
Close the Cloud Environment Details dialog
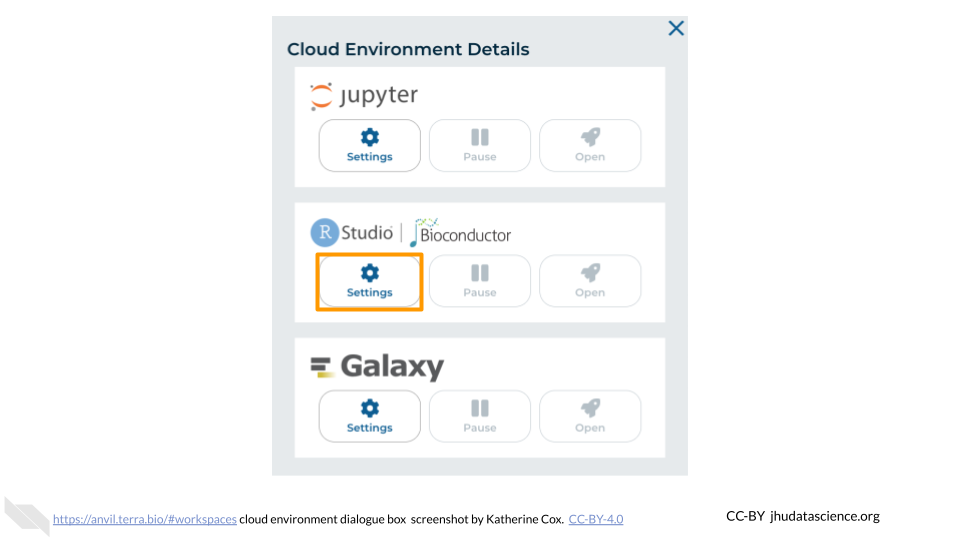pyautogui.click(x=676, y=28)
